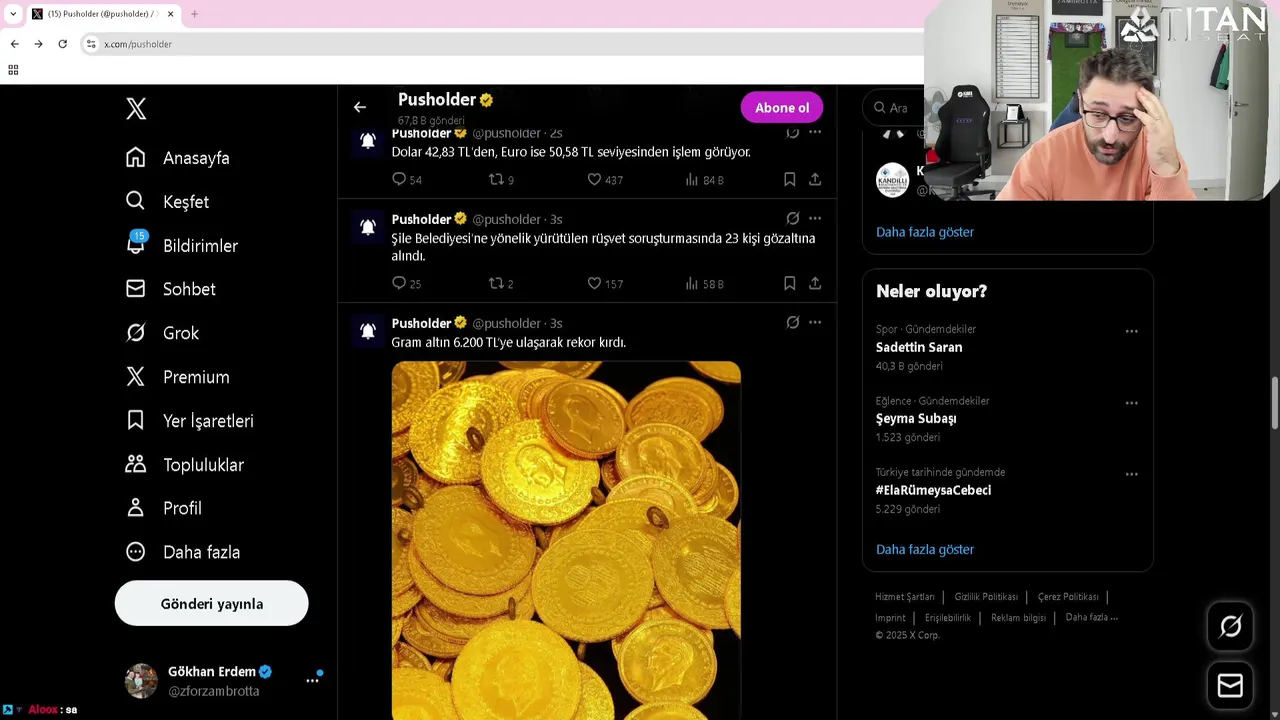This screenshot has width=1280, height=720.
Task: Ask Grok about Şile Belediyesi post
Action: click(792, 219)
